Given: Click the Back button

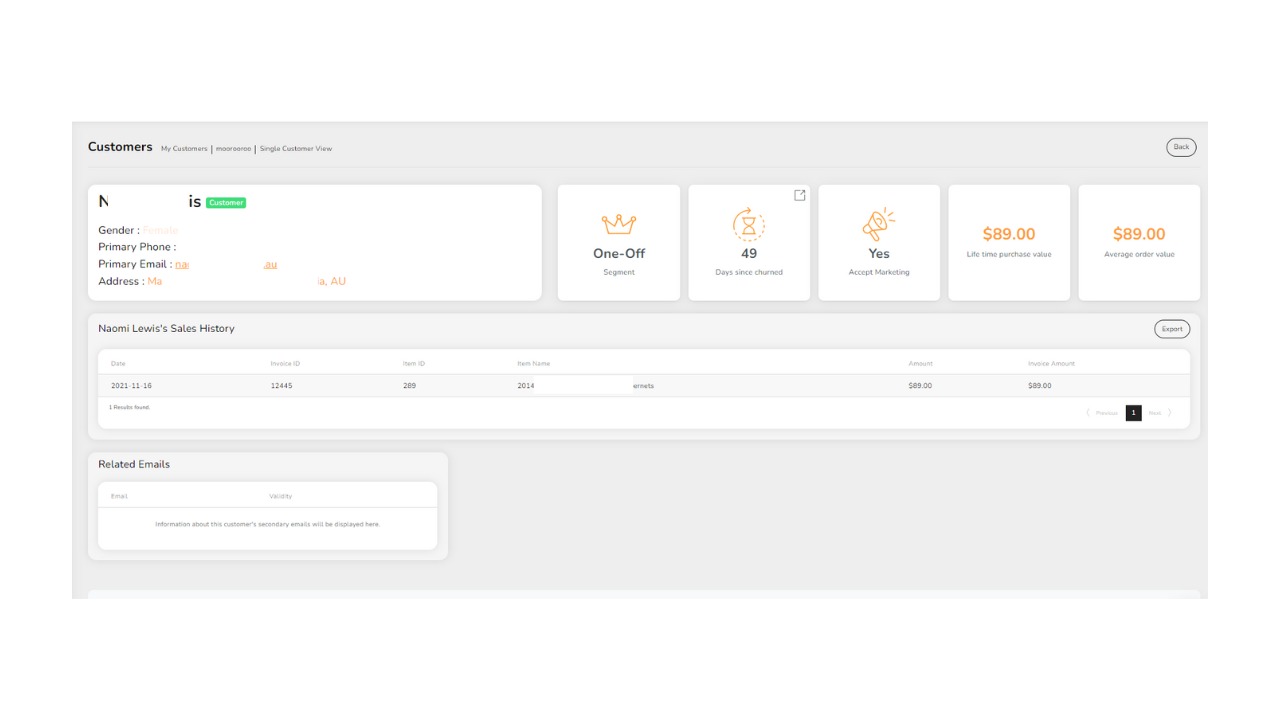Looking at the screenshot, I should (1181, 147).
